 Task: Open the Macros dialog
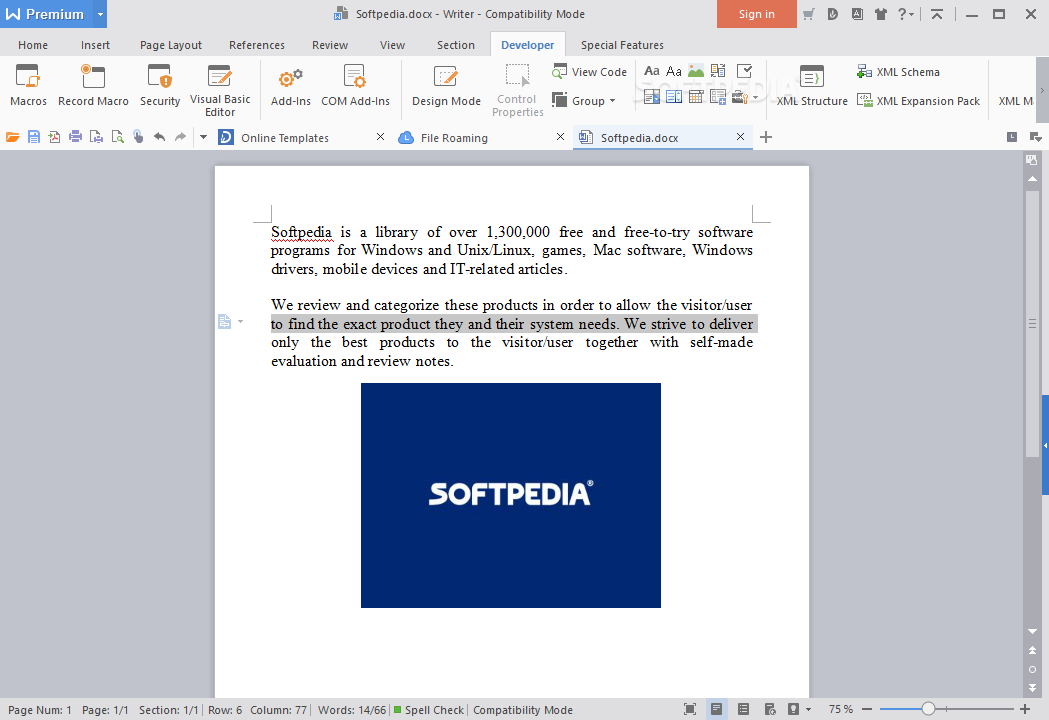coord(28,86)
